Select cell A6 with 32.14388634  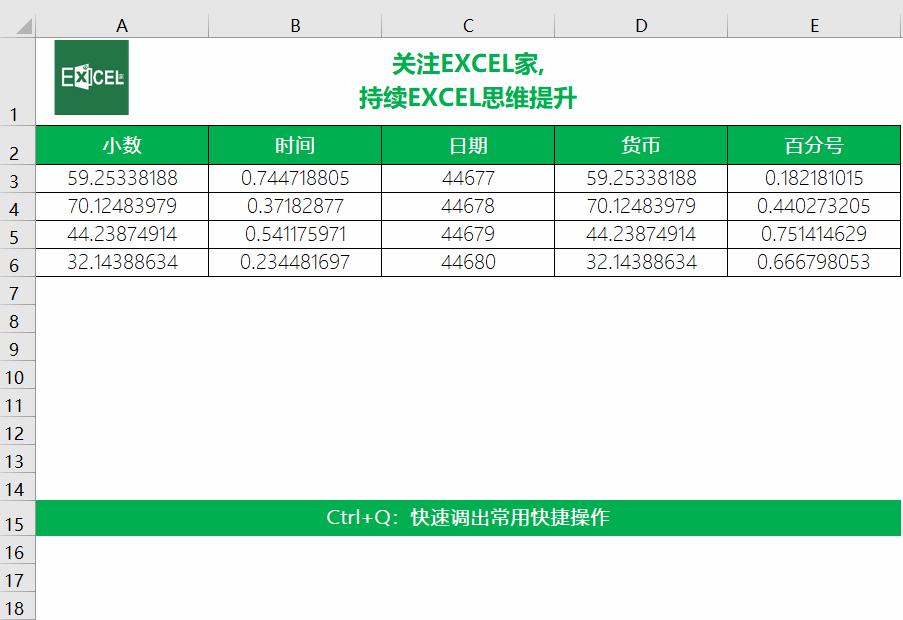pos(122,263)
